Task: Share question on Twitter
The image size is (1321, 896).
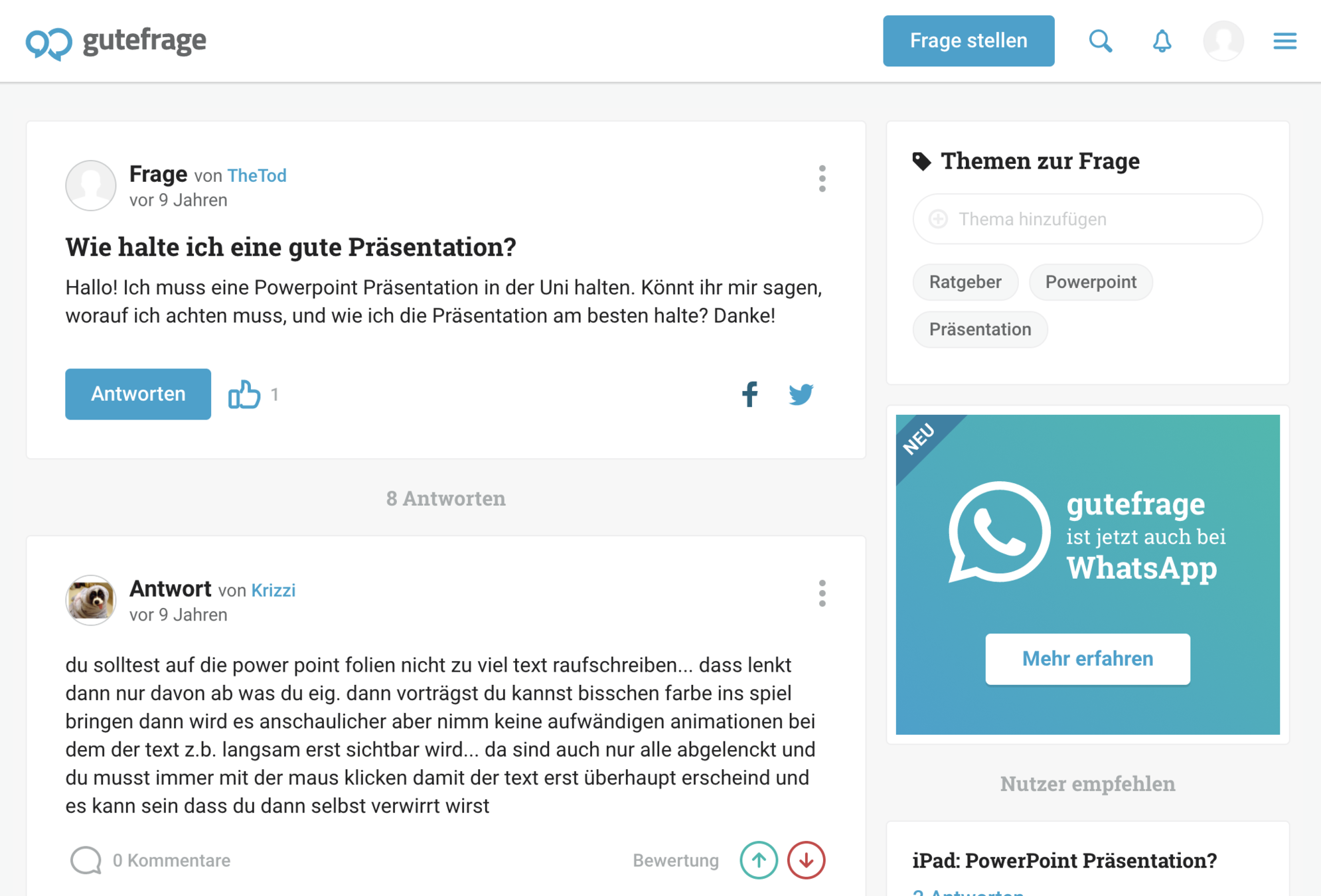Action: [x=801, y=394]
